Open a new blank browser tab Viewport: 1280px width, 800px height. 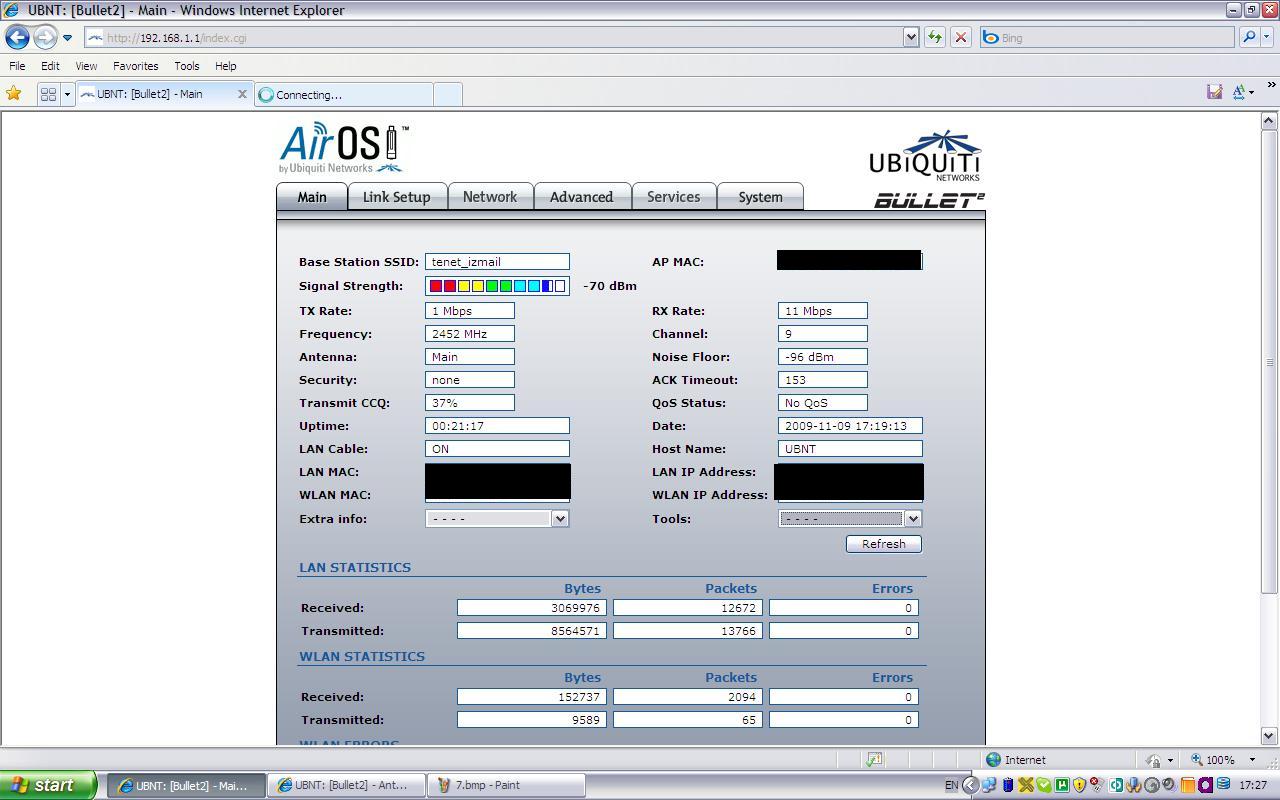pyautogui.click(x=448, y=94)
